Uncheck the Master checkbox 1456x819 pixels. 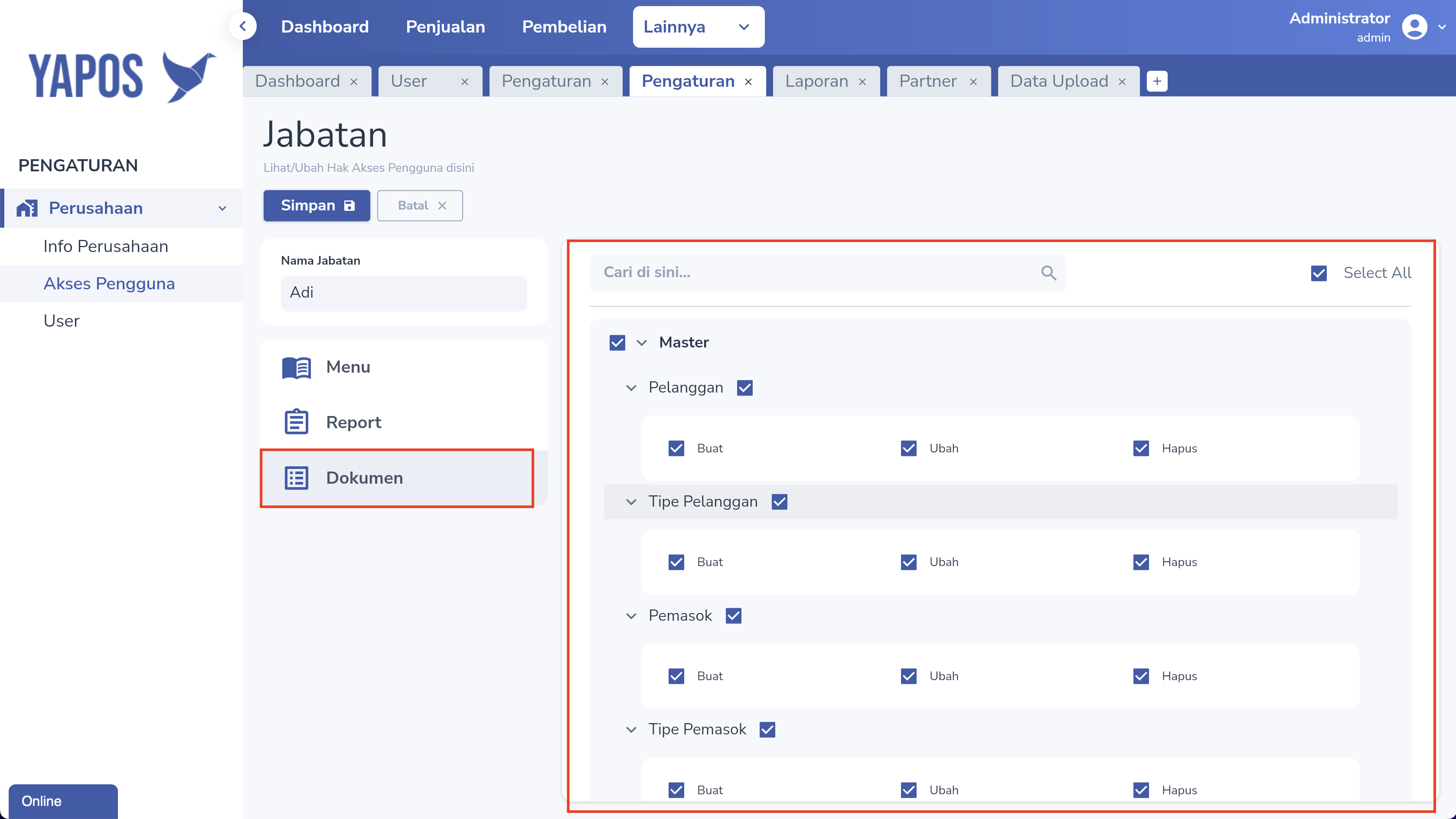(x=617, y=343)
